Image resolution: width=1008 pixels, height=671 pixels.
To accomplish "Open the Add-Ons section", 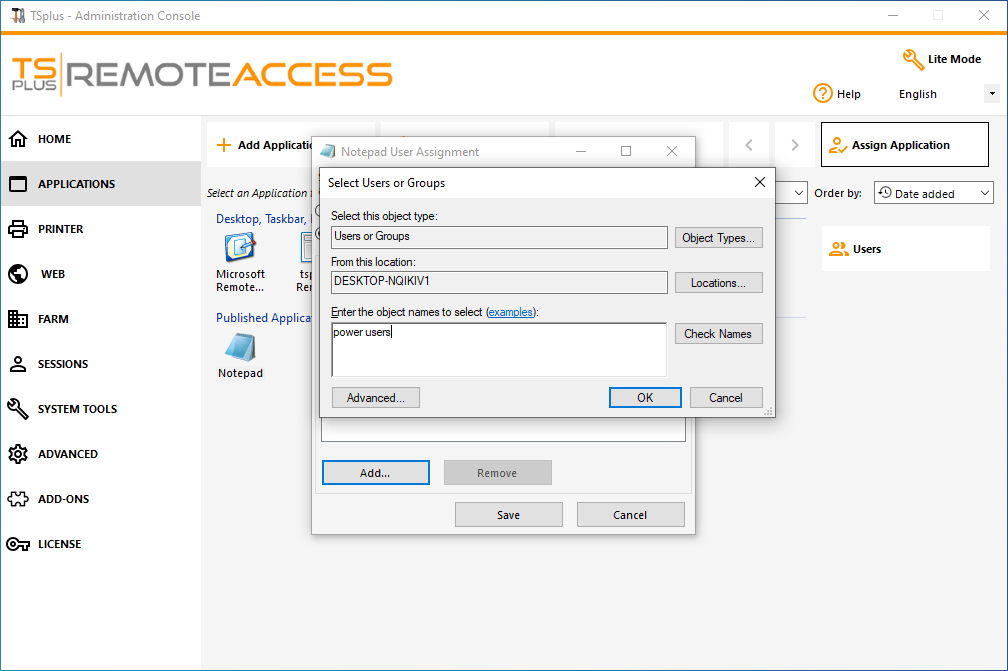I will (64, 499).
